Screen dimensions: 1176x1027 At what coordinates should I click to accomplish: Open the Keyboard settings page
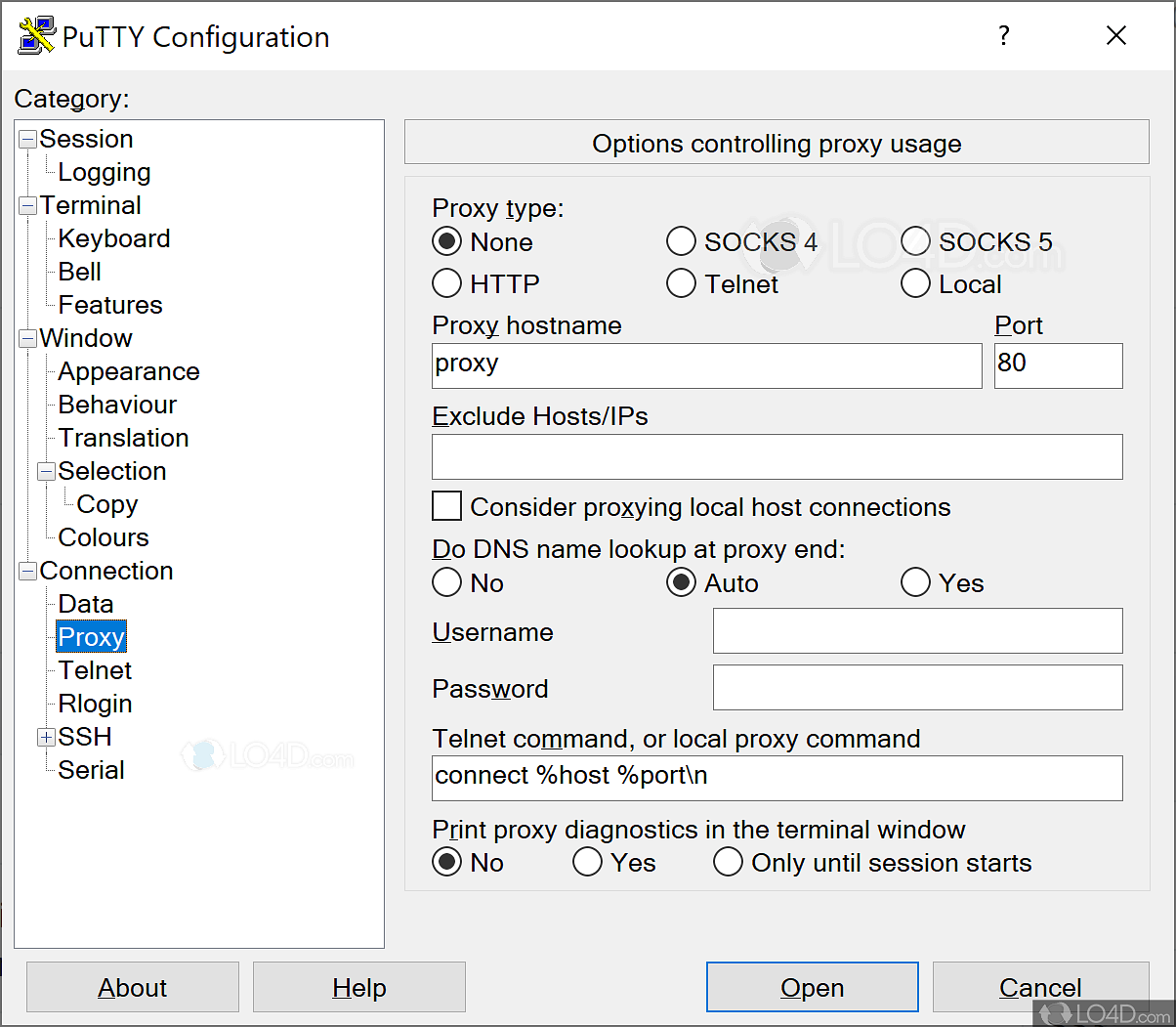pos(113,237)
